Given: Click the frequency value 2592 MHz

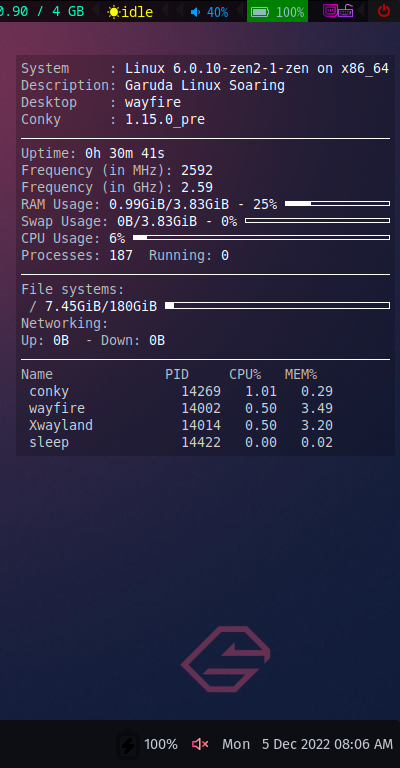Looking at the screenshot, I should click(x=197, y=170).
